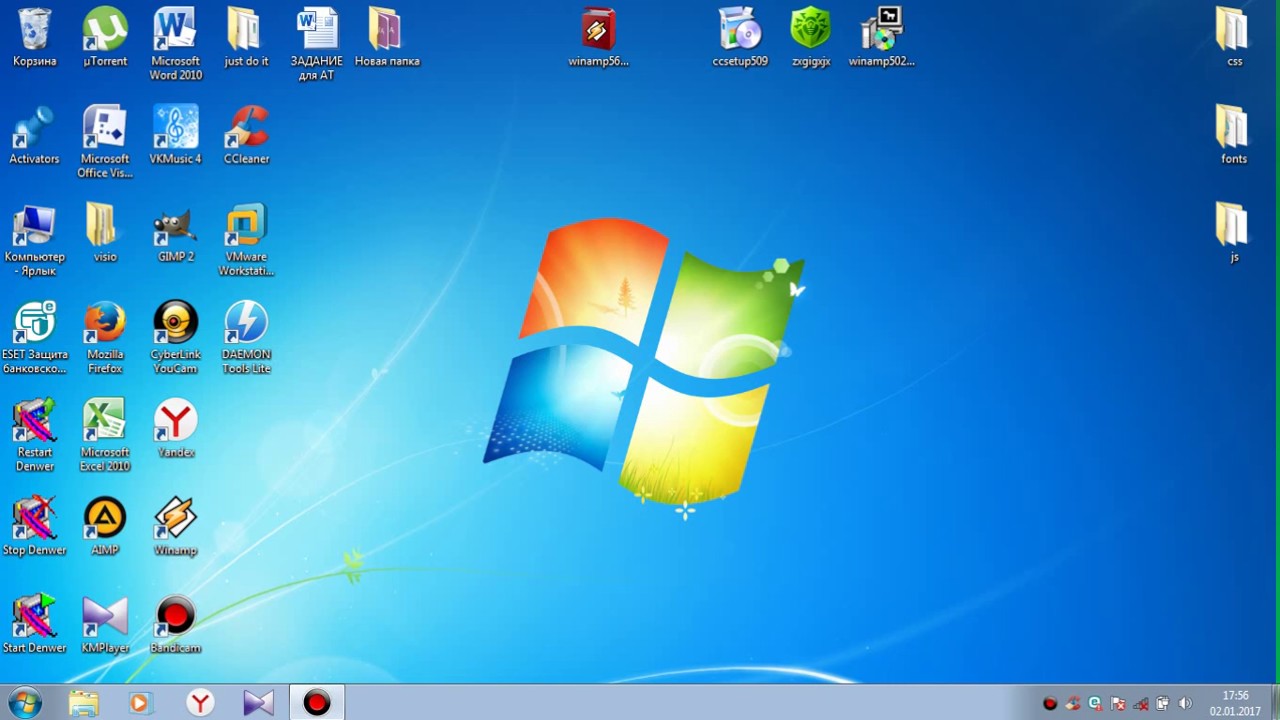Select the Microsoft Office Vis... shortcut
The height and width of the screenshot is (720, 1280).
(x=105, y=143)
